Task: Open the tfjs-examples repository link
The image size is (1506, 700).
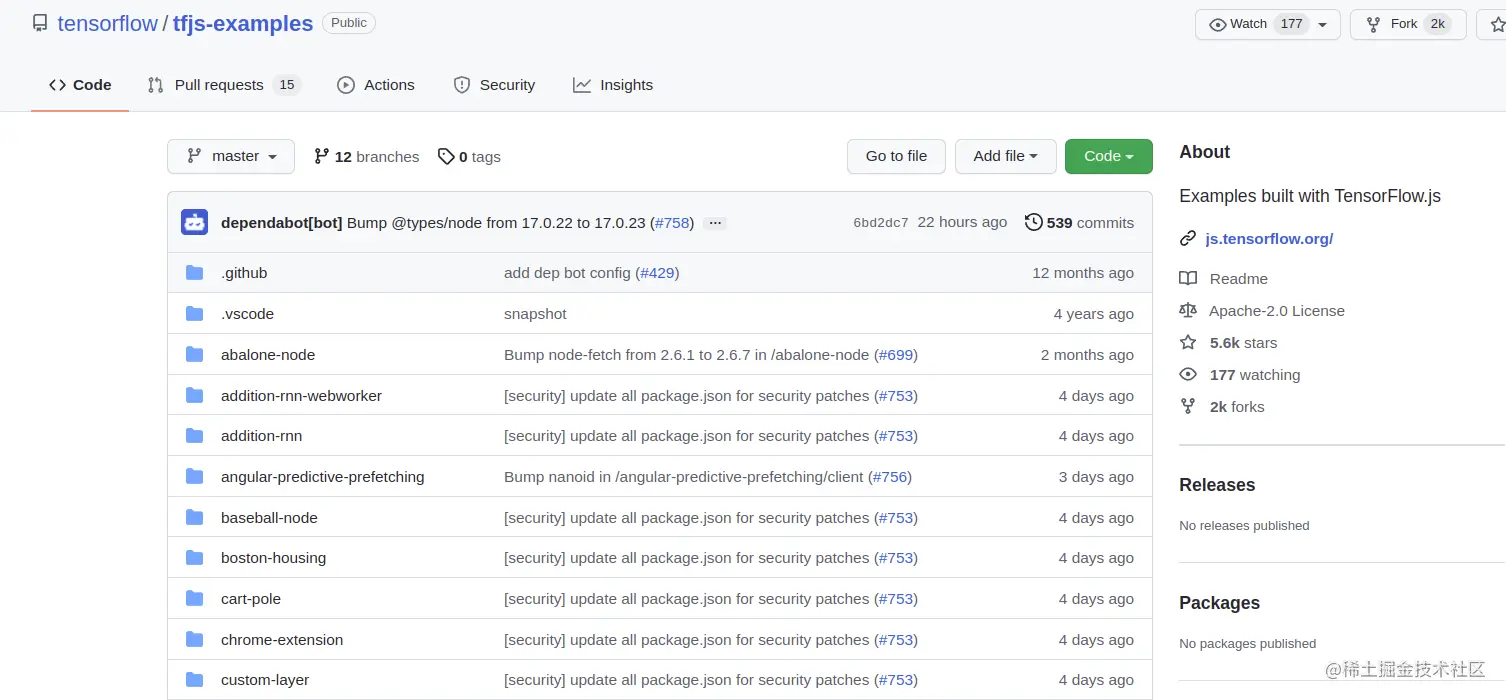Action: [243, 24]
